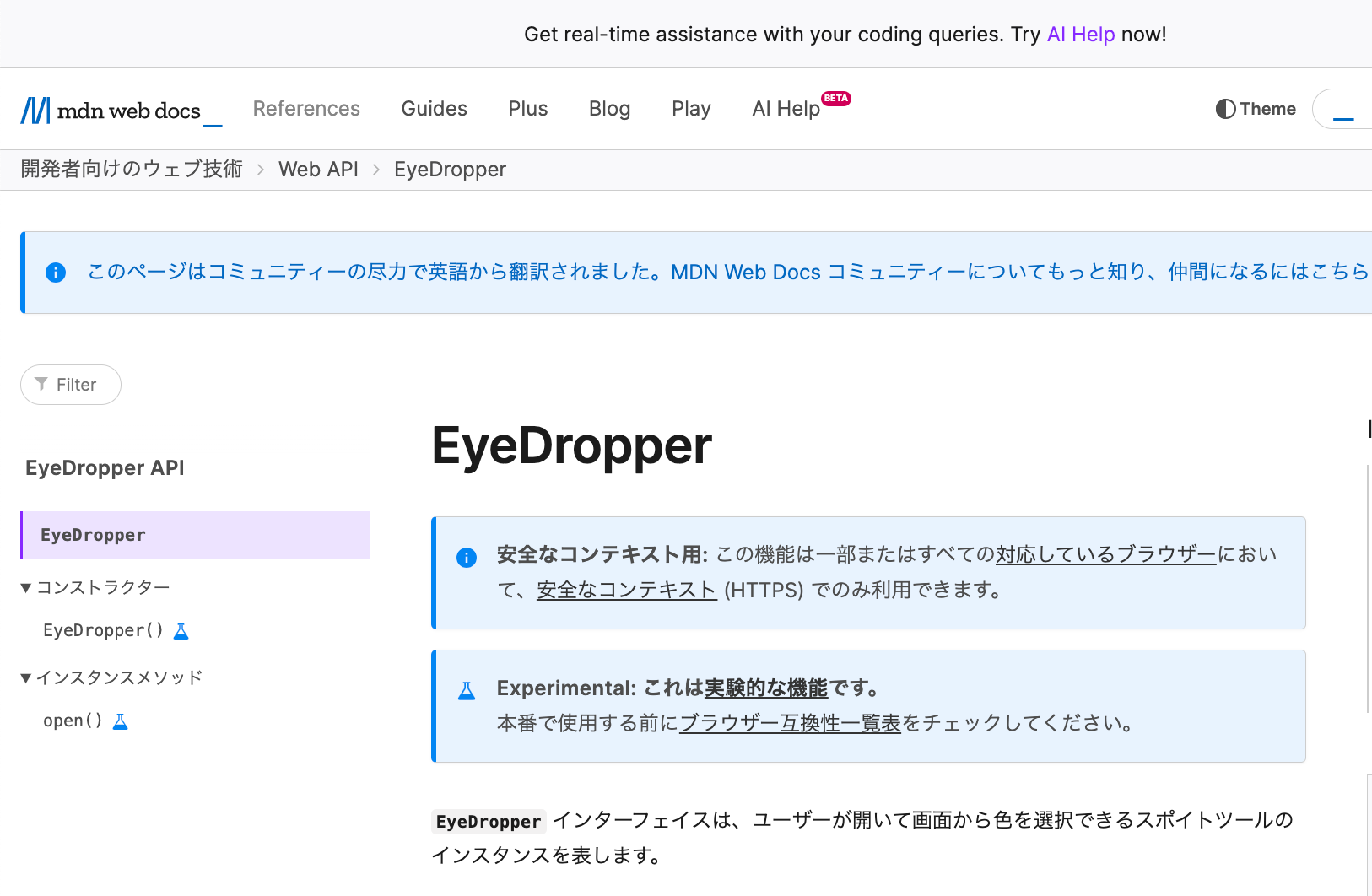Open the 安全なコンテキスト link

(625, 590)
